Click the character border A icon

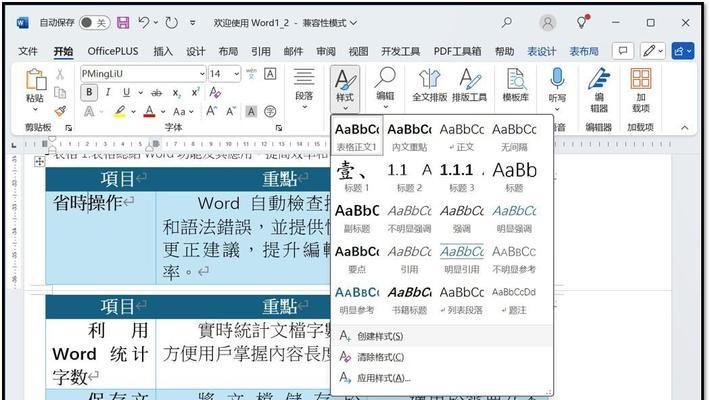coord(270,74)
